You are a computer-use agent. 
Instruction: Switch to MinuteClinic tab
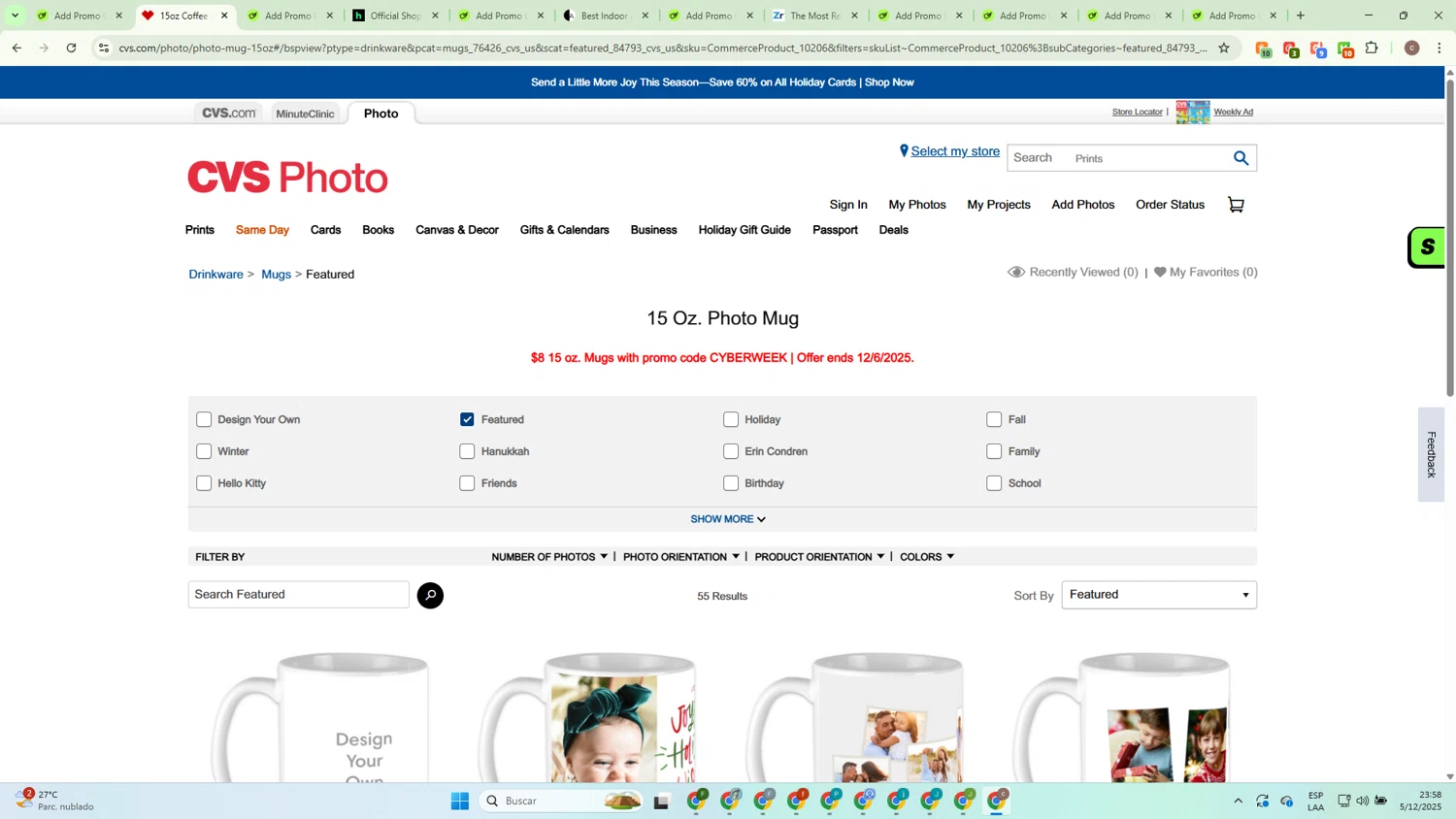point(305,114)
